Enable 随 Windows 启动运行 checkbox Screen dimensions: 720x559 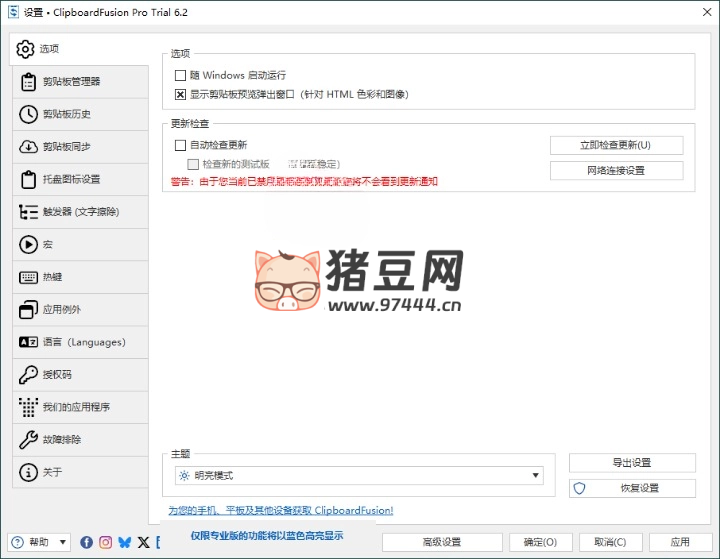[x=180, y=75]
